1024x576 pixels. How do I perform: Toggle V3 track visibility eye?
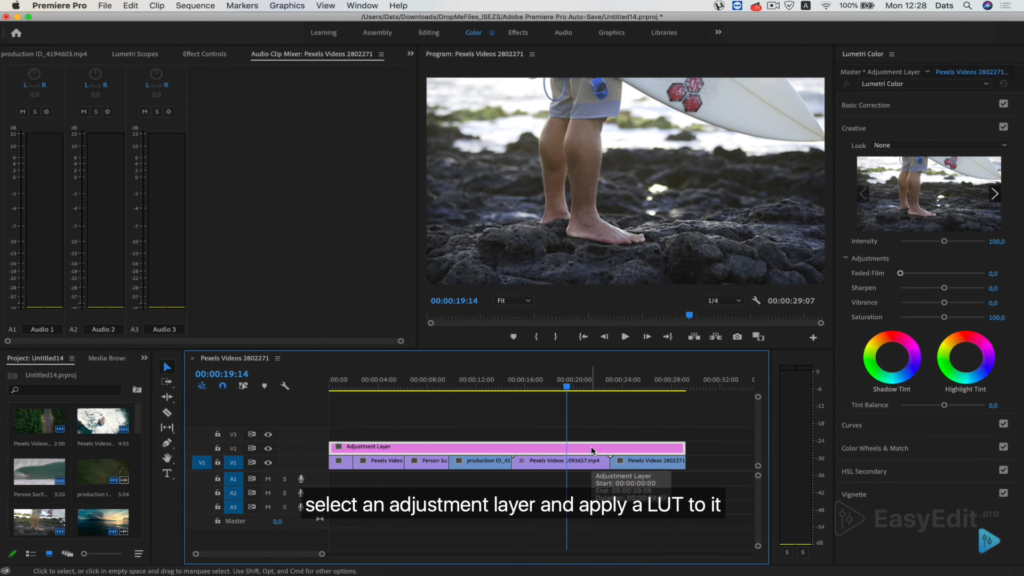pyautogui.click(x=268, y=434)
